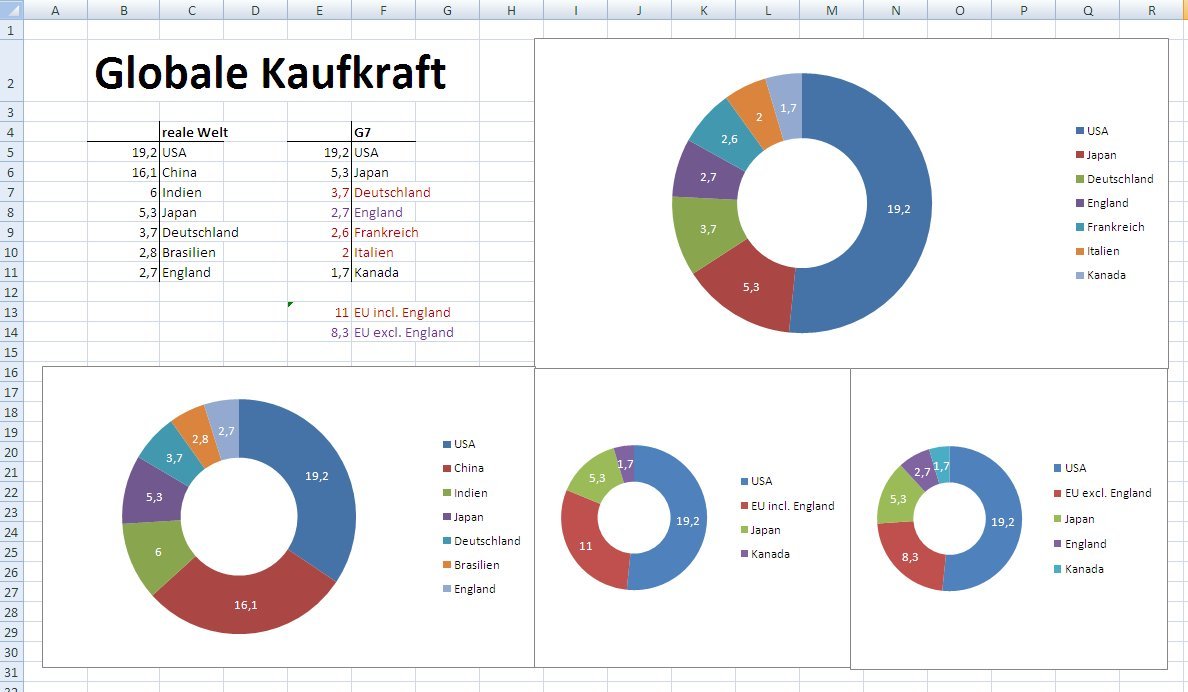Click the red 11 slice in the EU incl. chart
Screen dimensions: 1188x692
coord(587,545)
